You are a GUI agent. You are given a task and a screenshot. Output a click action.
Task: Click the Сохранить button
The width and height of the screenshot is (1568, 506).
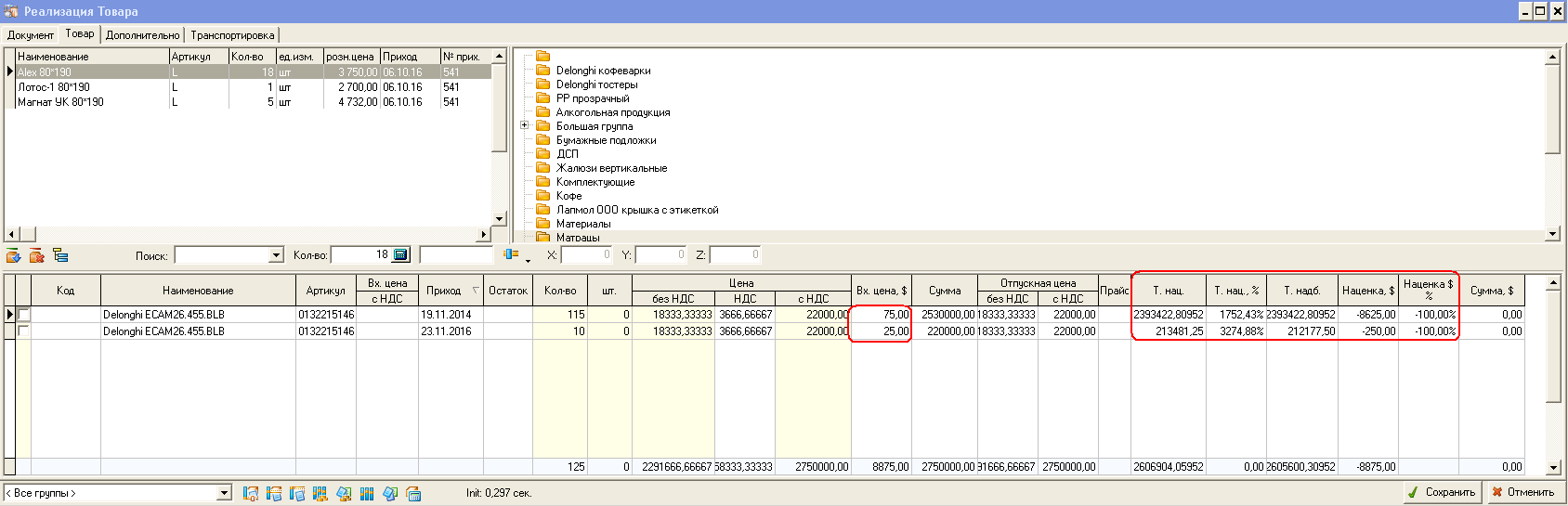tap(1442, 492)
